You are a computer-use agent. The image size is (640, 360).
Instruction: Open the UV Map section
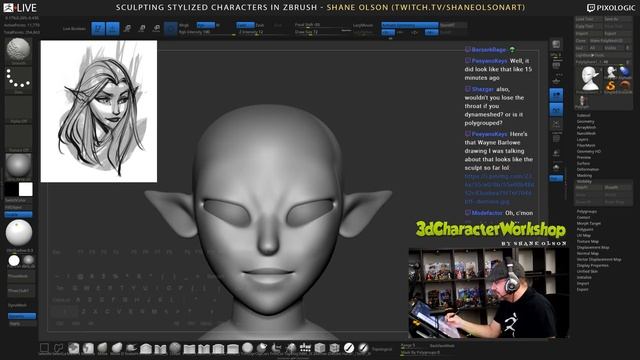(584, 236)
